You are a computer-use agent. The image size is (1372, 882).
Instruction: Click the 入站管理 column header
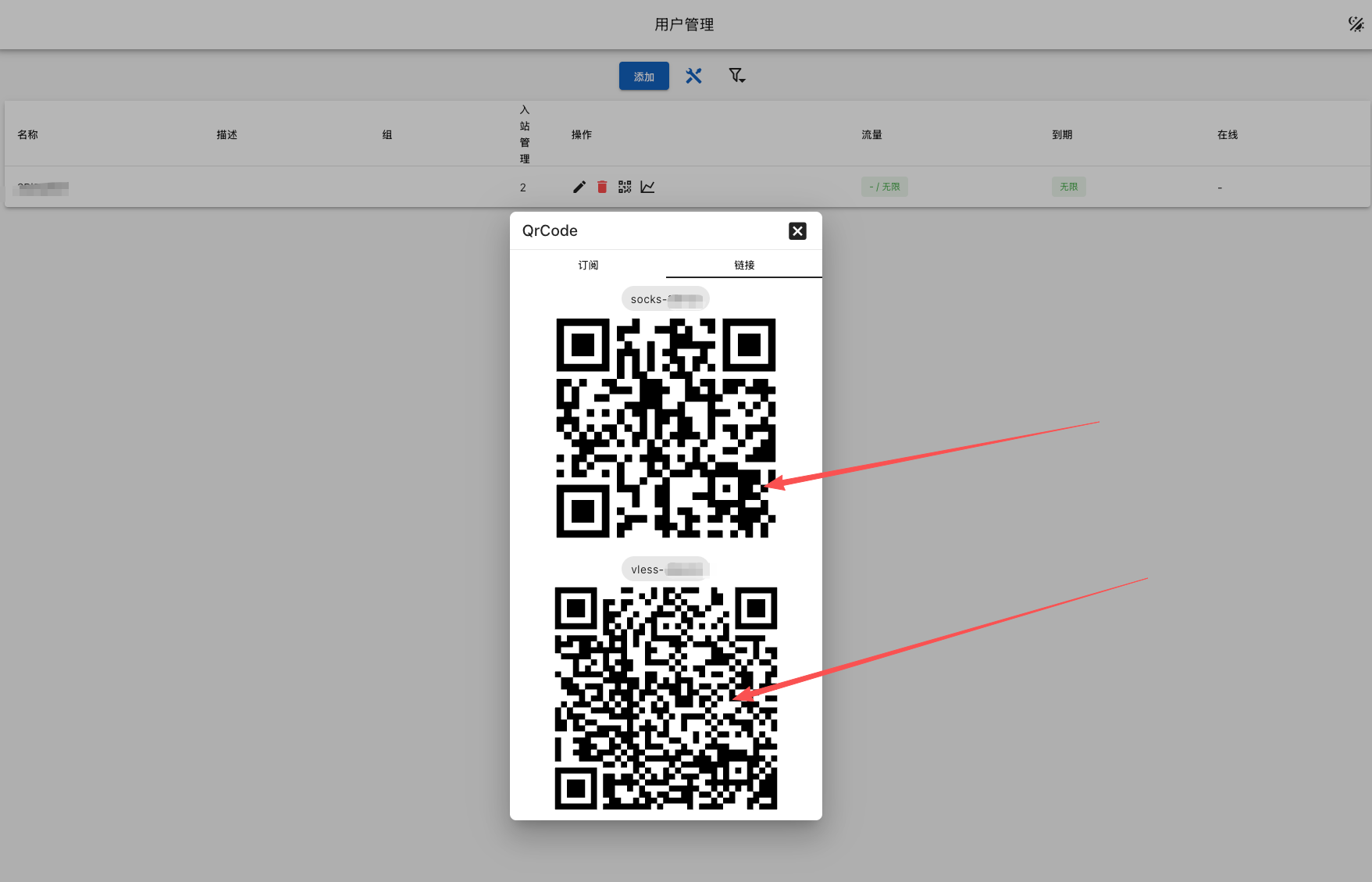point(525,134)
